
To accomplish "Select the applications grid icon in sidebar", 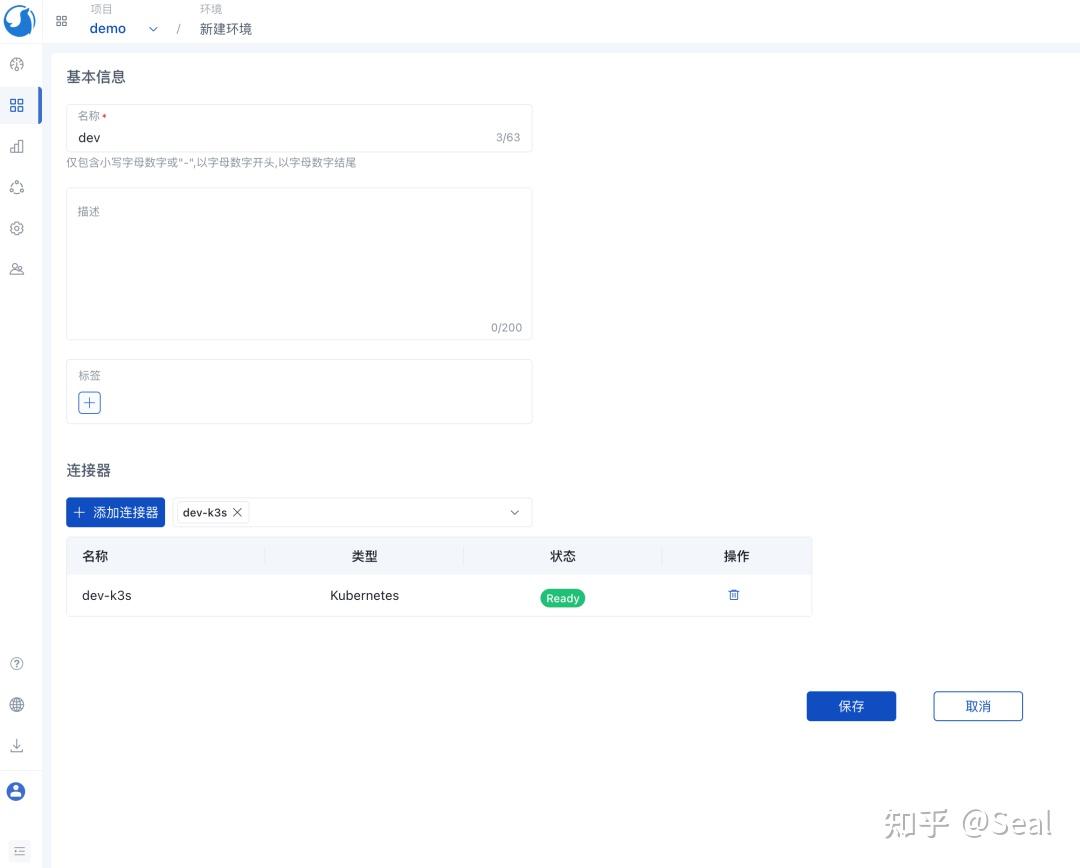I will pyautogui.click(x=16, y=104).
